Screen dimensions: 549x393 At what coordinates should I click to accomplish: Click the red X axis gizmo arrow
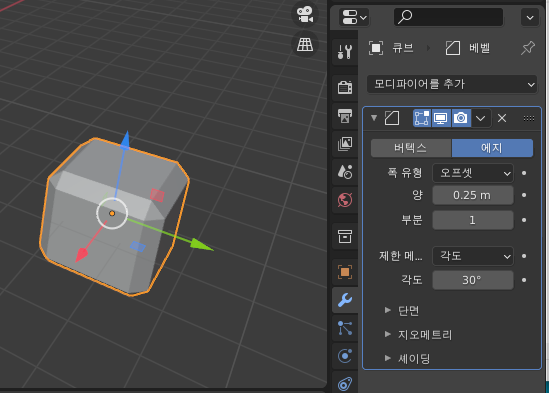[x=82, y=254]
